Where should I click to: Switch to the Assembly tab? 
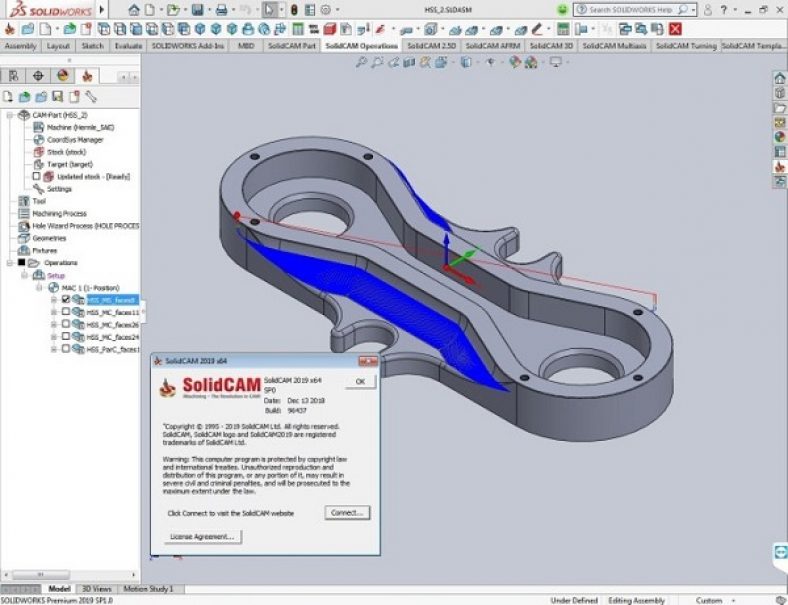click(x=20, y=46)
